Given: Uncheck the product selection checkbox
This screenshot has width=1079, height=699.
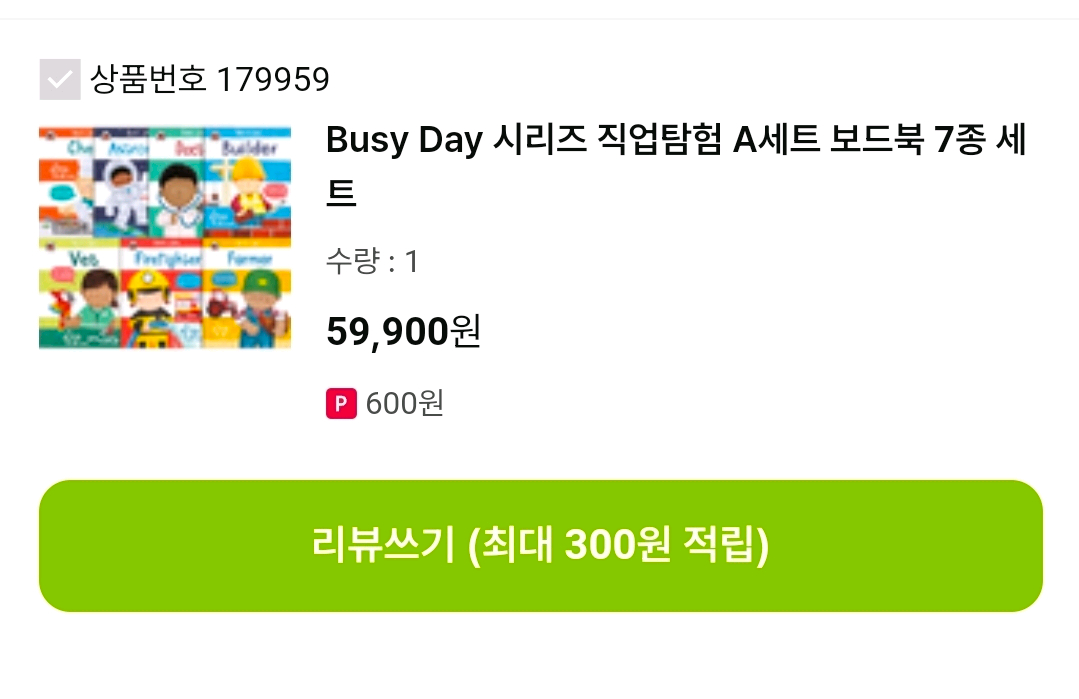Looking at the screenshot, I should click(60, 79).
